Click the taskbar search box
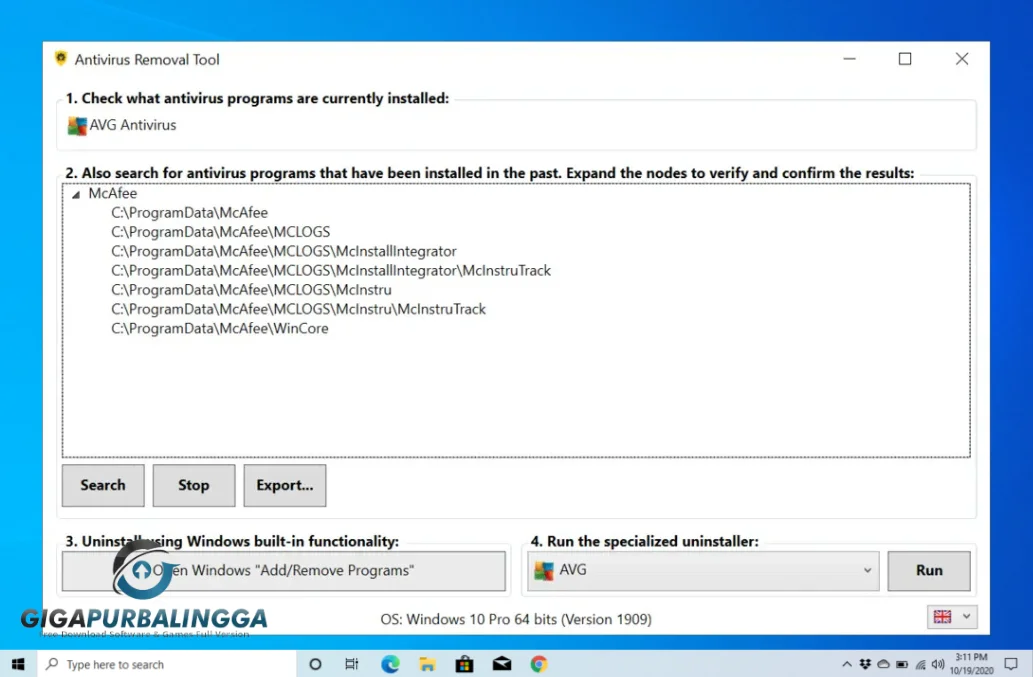 167,664
